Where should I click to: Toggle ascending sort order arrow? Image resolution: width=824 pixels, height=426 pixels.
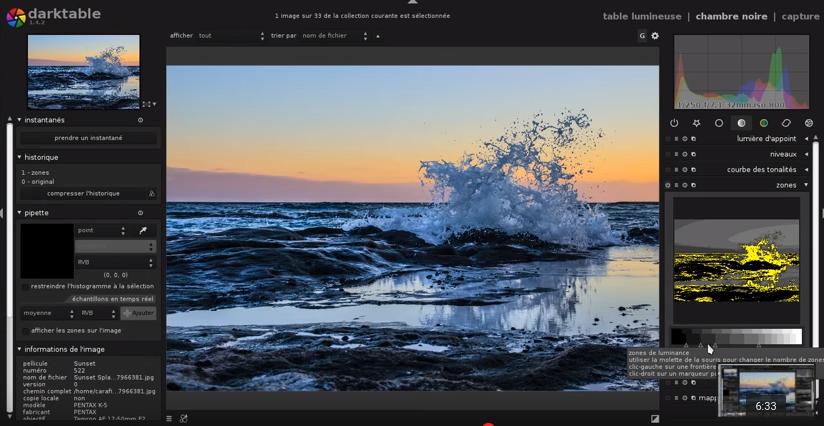tap(378, 36)
